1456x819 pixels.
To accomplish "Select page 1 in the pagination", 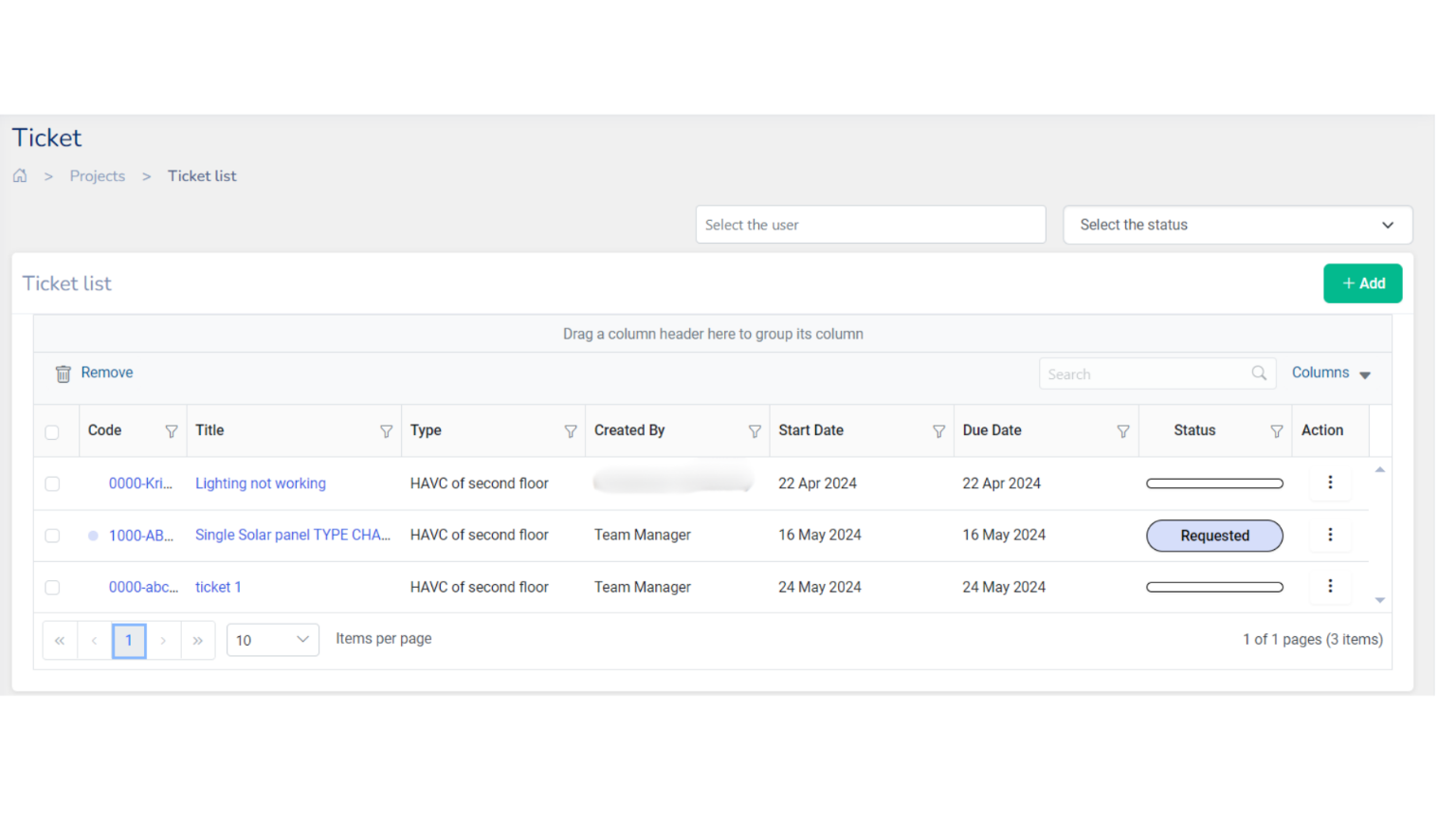I will click(x=129, y=640).
